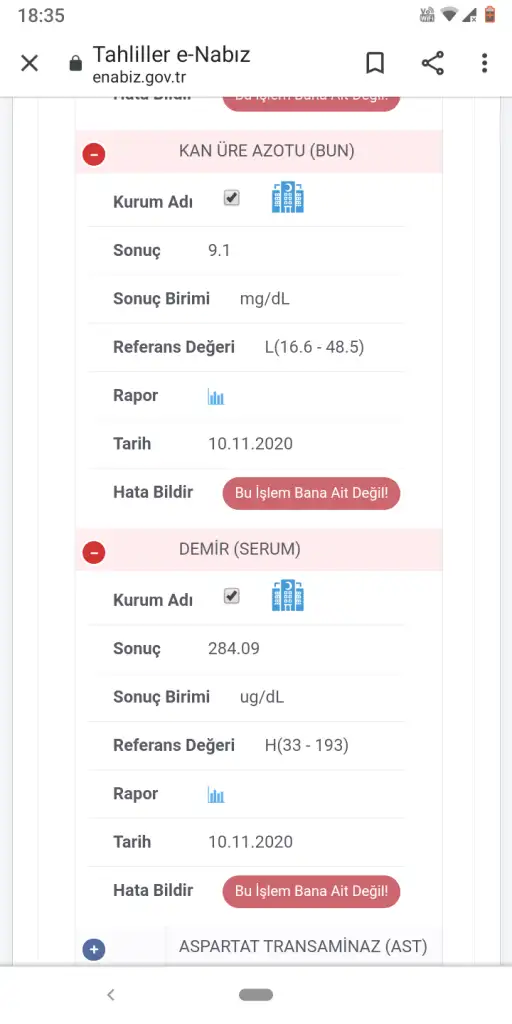Open hospital icon under DEMİR (SERUM)
Screen dimensions: 512x1024
[x=288, y=596]
